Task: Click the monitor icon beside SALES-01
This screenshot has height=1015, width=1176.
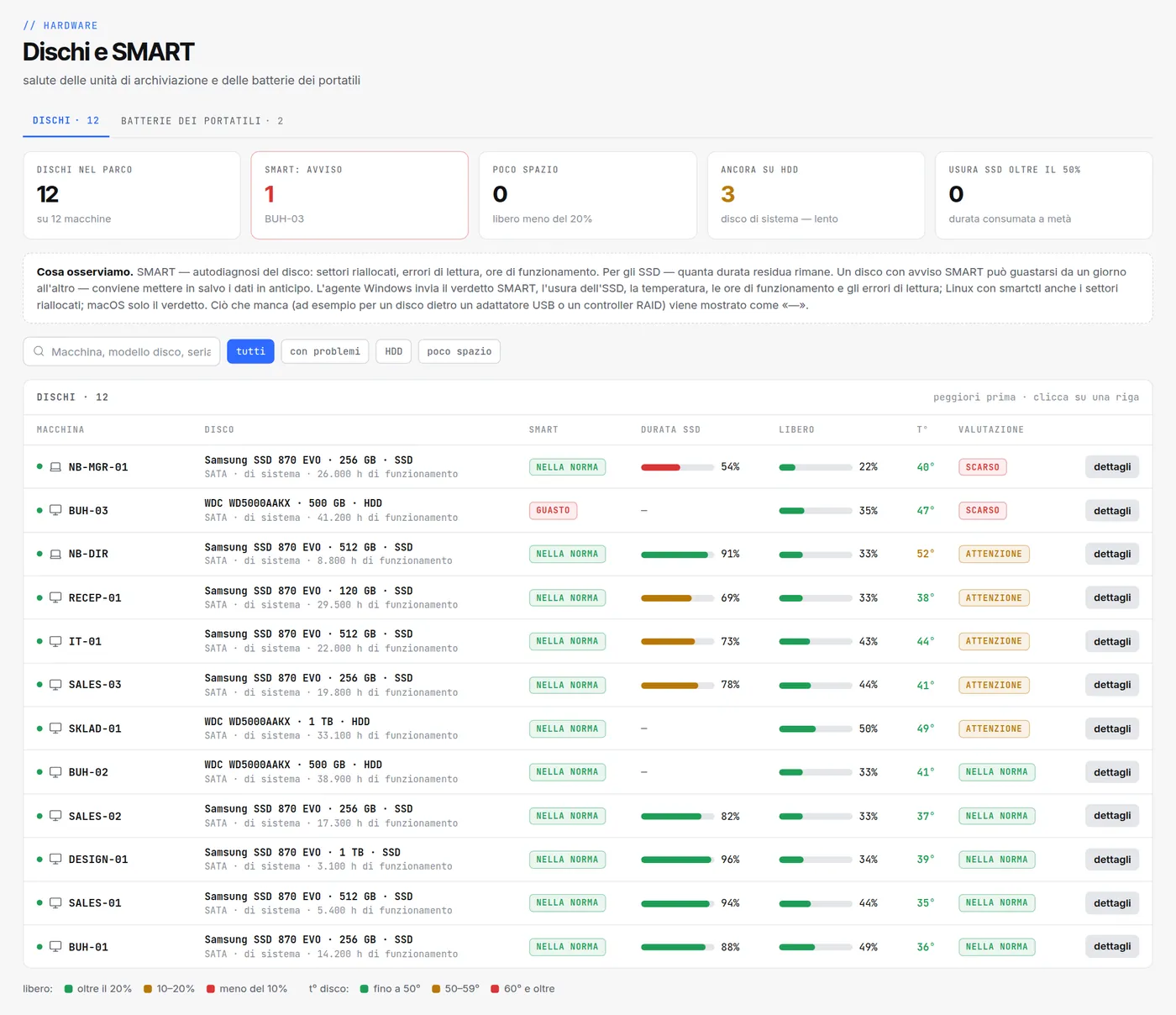Action: (x=55, y=903)
